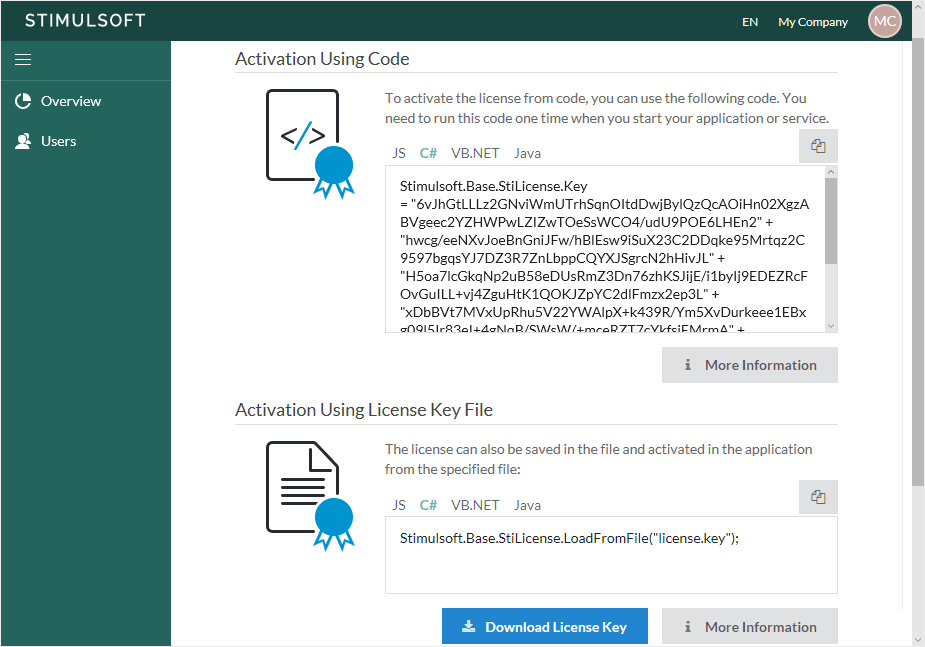Copy the LoadFromFile license code
Screen dimensions: 925x647
point(818,497)
